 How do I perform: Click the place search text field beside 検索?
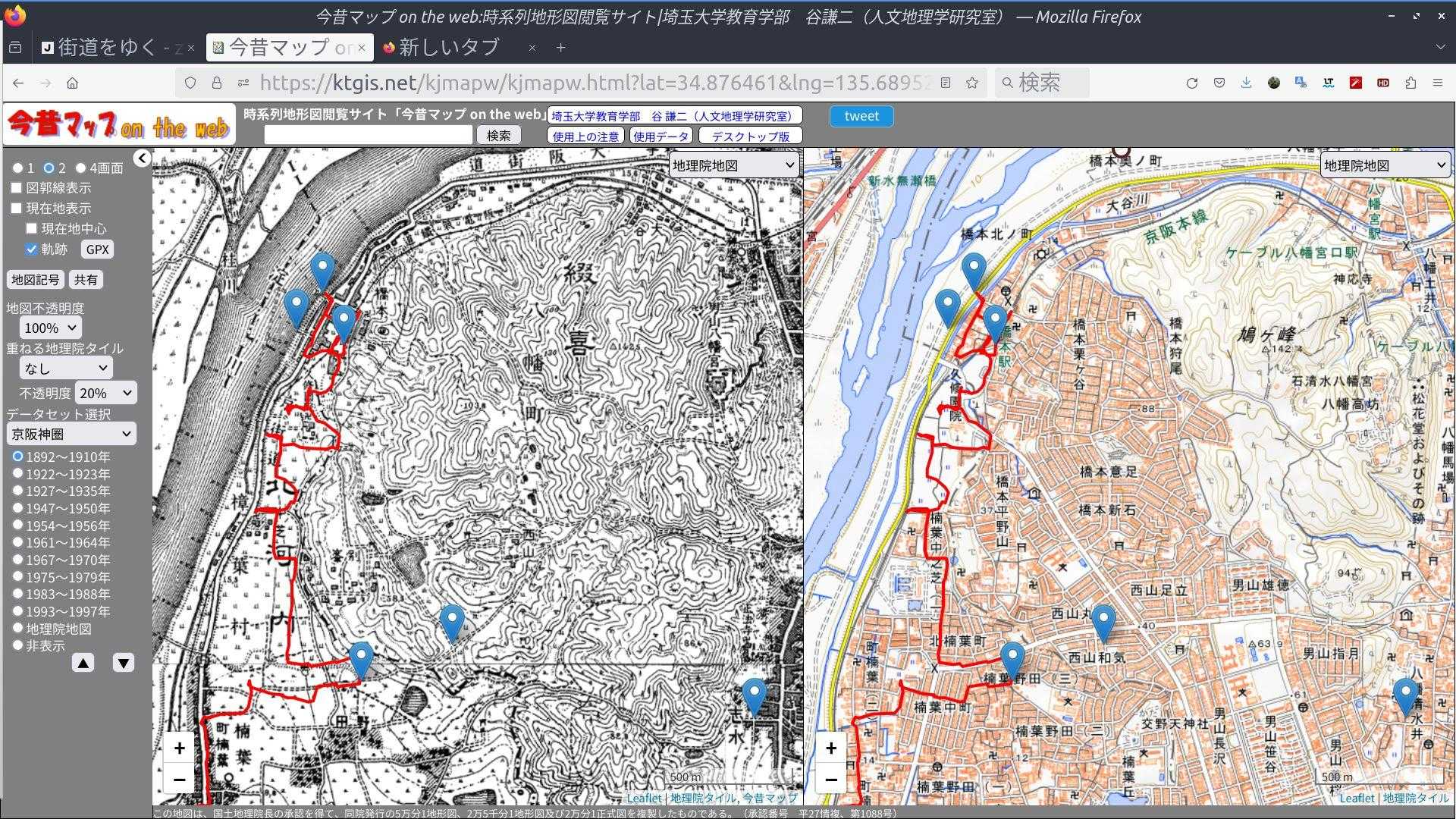tap(368, 135)
